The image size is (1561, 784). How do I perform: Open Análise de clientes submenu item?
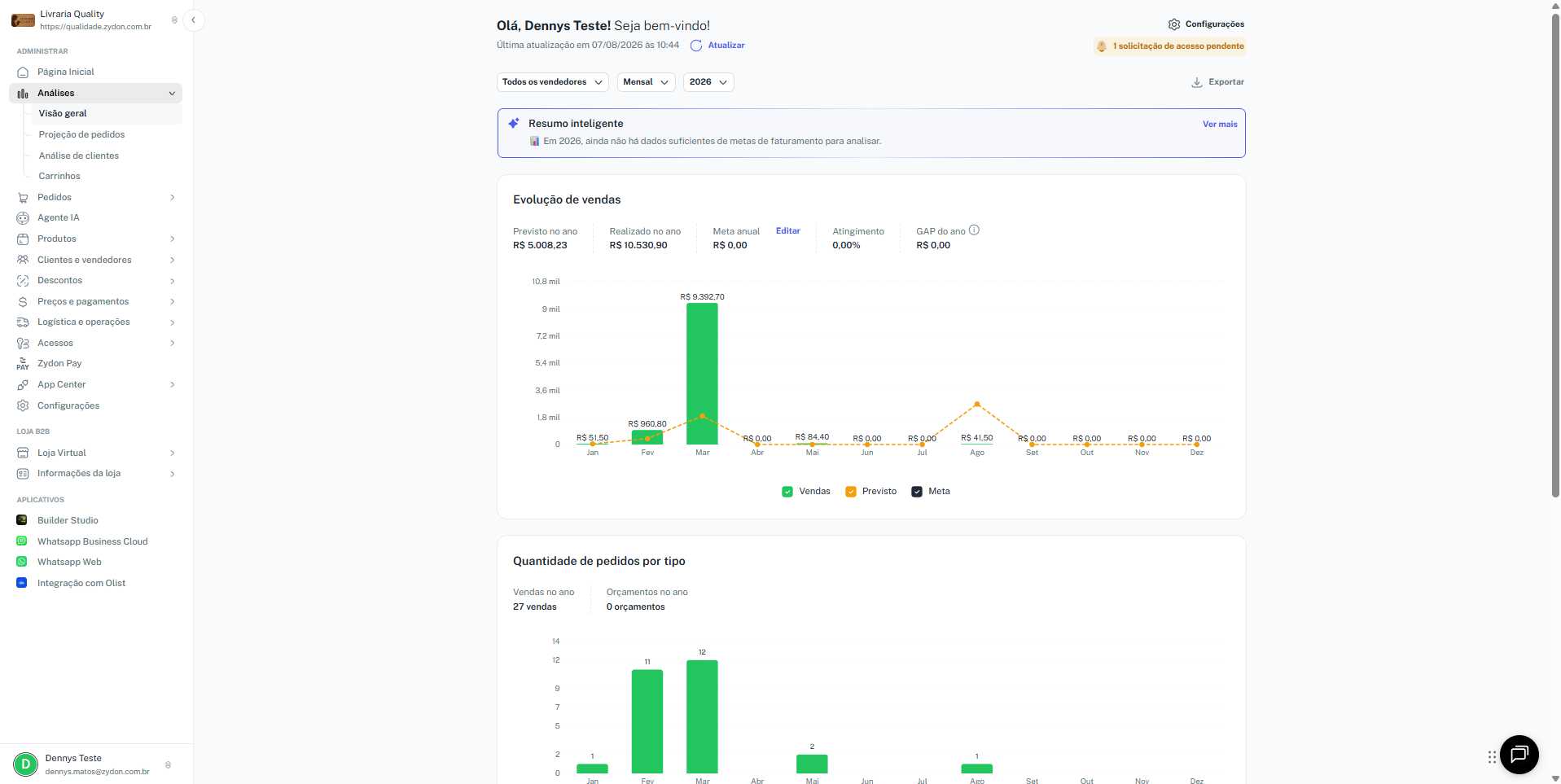[x=79, y=155]
